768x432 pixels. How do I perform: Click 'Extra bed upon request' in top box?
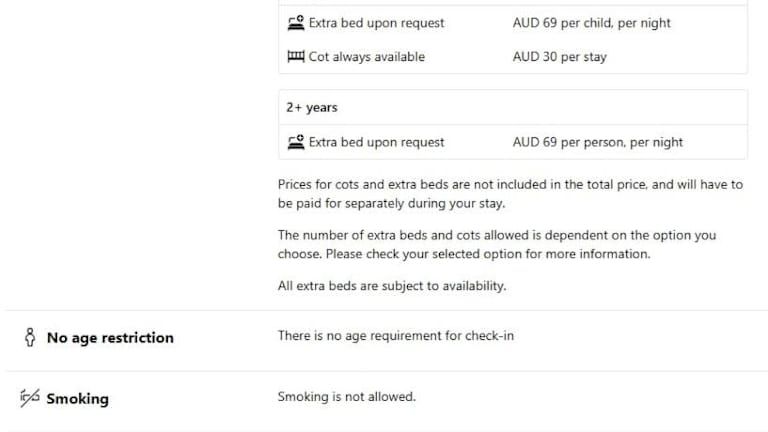point(376,23)
